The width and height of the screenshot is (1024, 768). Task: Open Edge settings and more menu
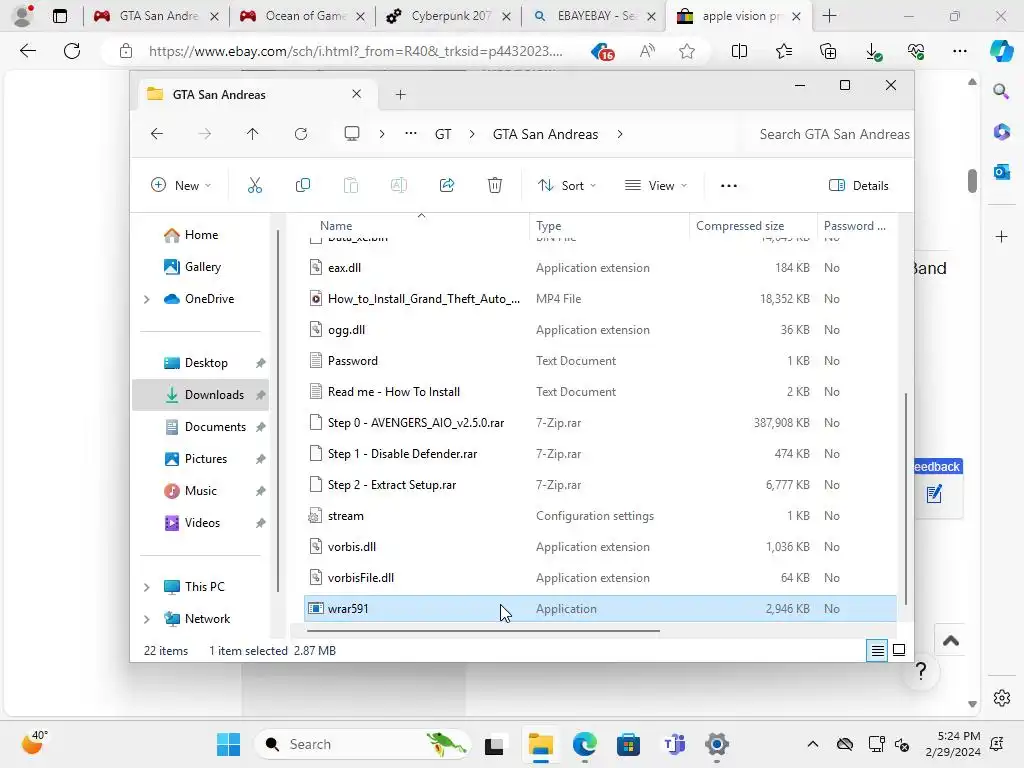959,51
